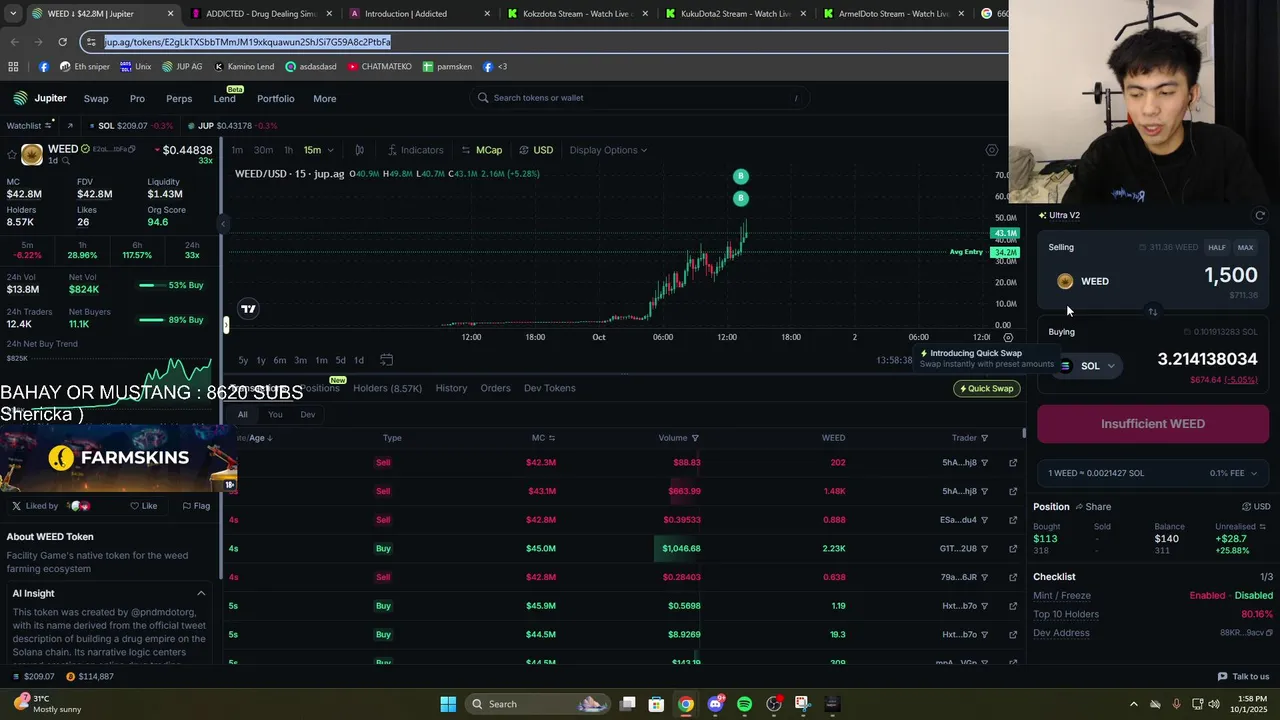Click the Jupiter logo in navbar

(x=40, y=98)
